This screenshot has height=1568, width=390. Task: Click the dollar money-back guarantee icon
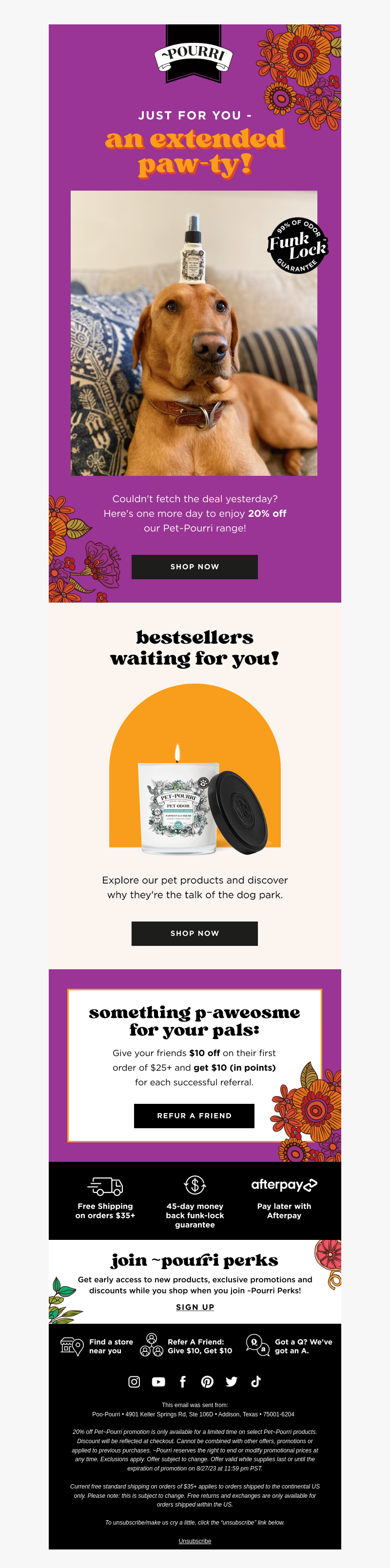pyautogui.click(x=195, y=1184)
